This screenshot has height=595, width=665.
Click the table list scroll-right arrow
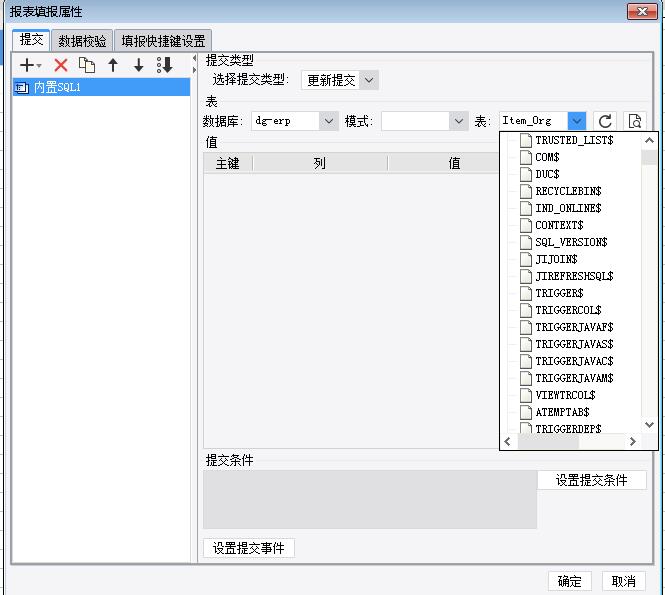tap(633, 441)
